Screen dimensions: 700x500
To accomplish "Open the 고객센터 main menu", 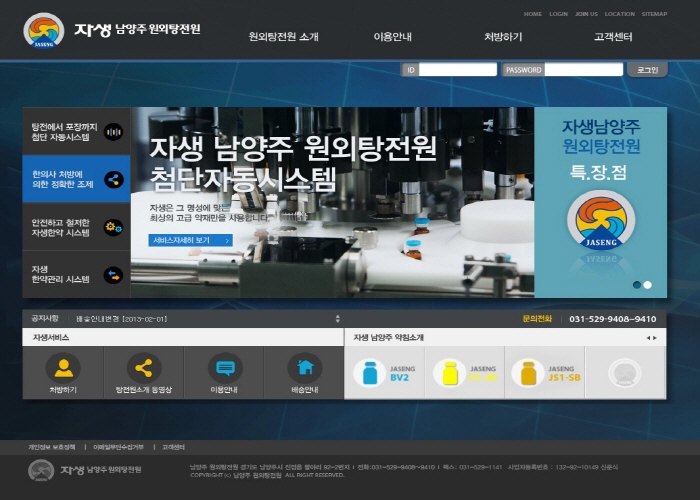I will [613, 37].
